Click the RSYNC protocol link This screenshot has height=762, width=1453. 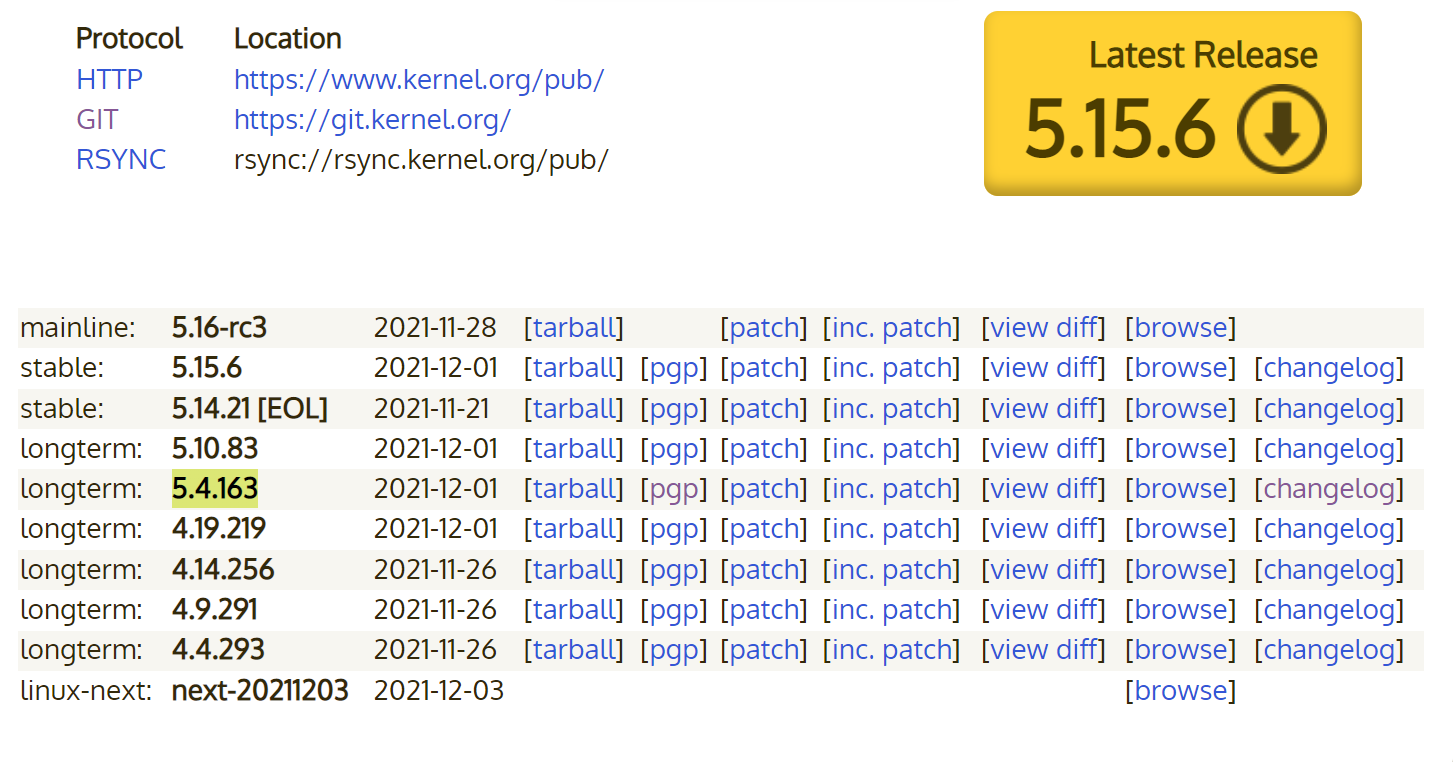(120, 159)
